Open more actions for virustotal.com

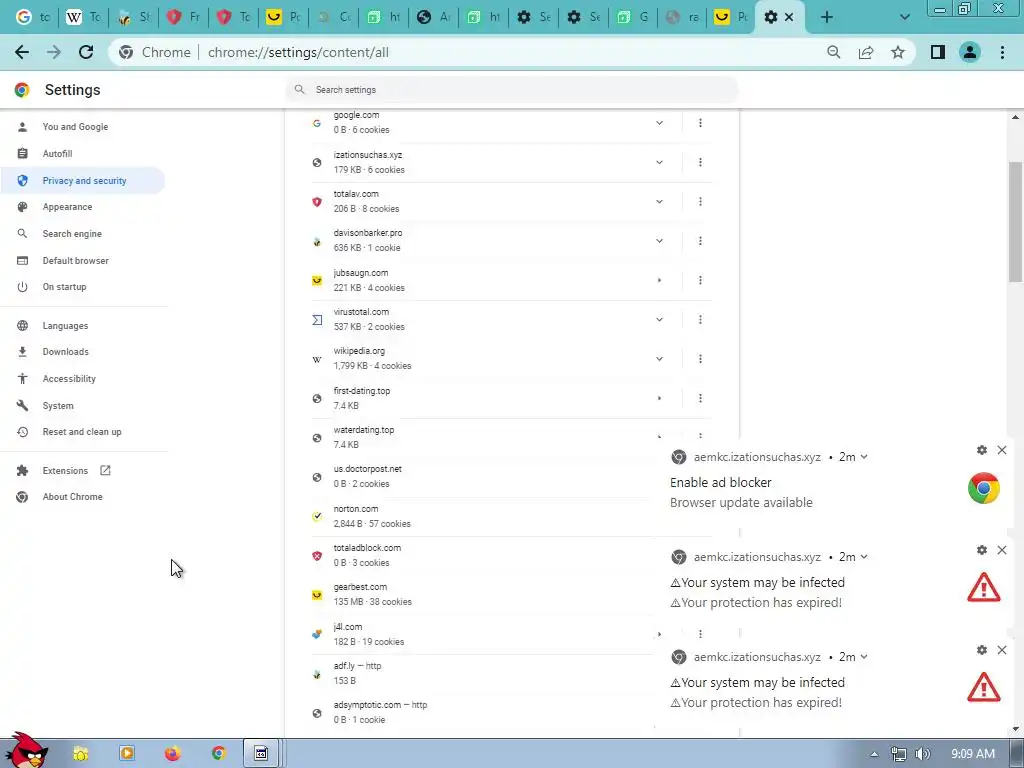(700, 319)
